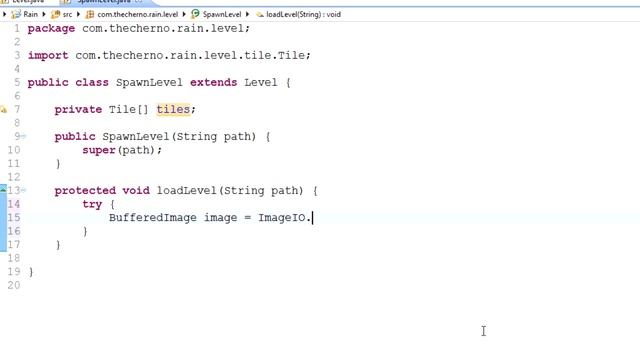The width and height of the screenshot is (640, 360).
Task: Collapse the SpawnLevel constructor fold at line 9
Action: 23,136
